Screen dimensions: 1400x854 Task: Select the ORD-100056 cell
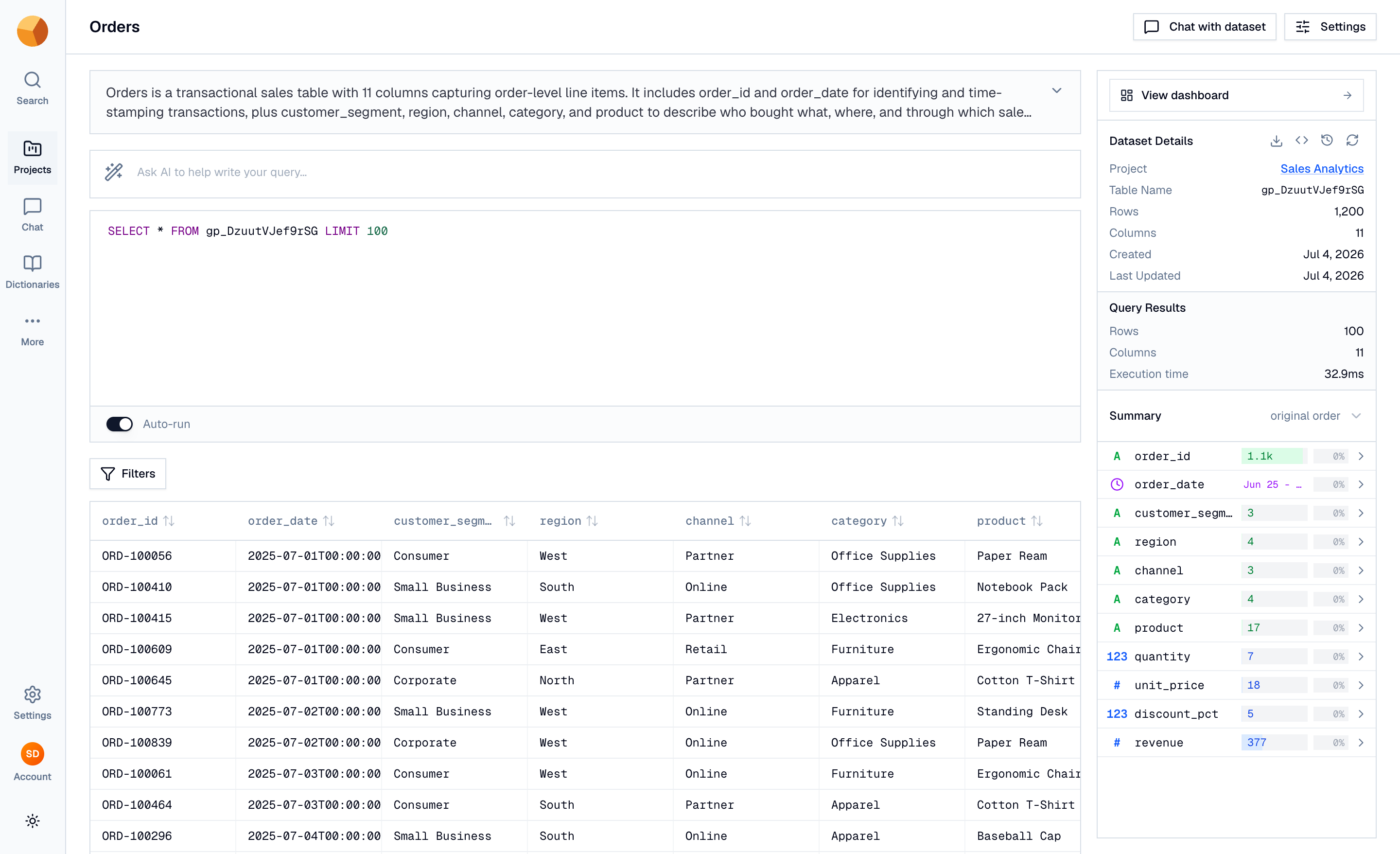pyautogui.click(x=163, y=556)
